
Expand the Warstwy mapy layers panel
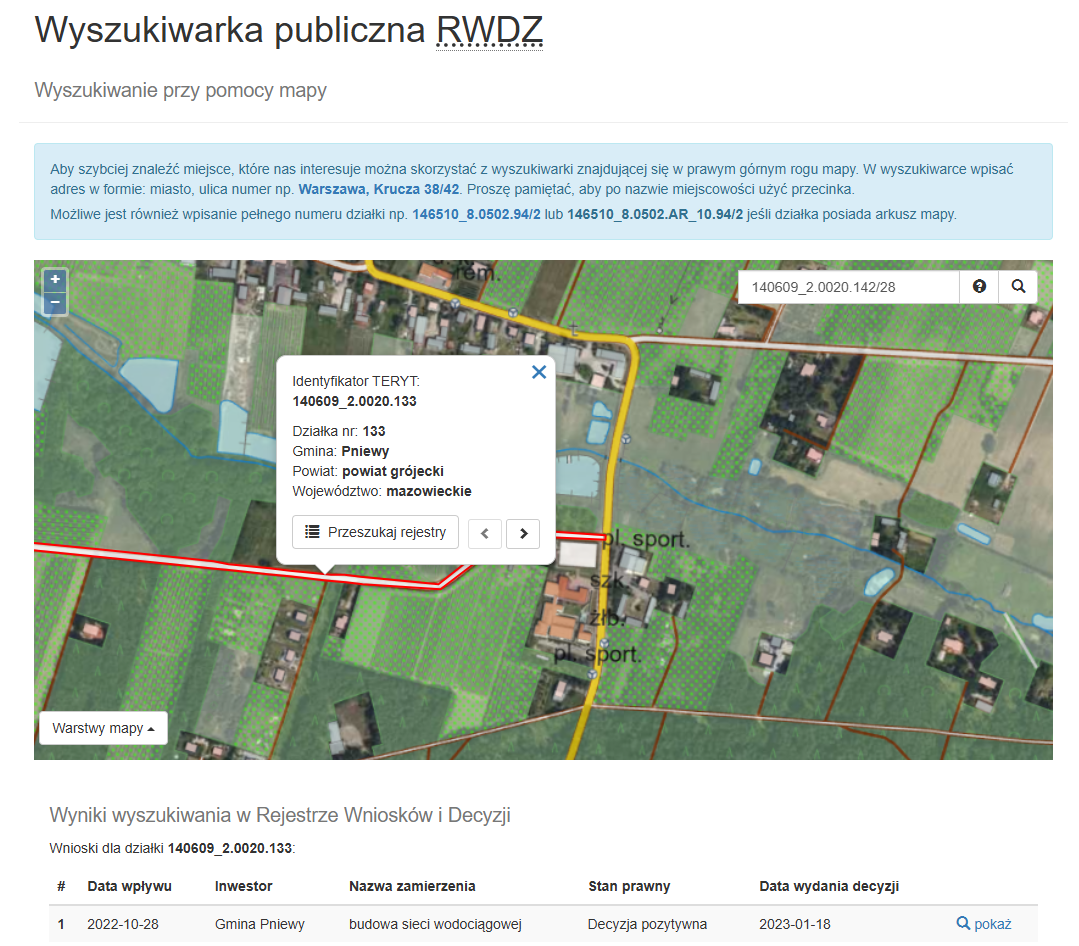coord(103,728)
